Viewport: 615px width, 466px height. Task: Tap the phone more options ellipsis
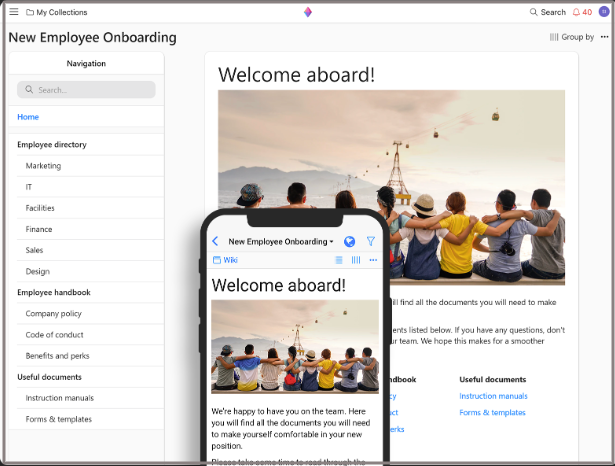[373, 260]
